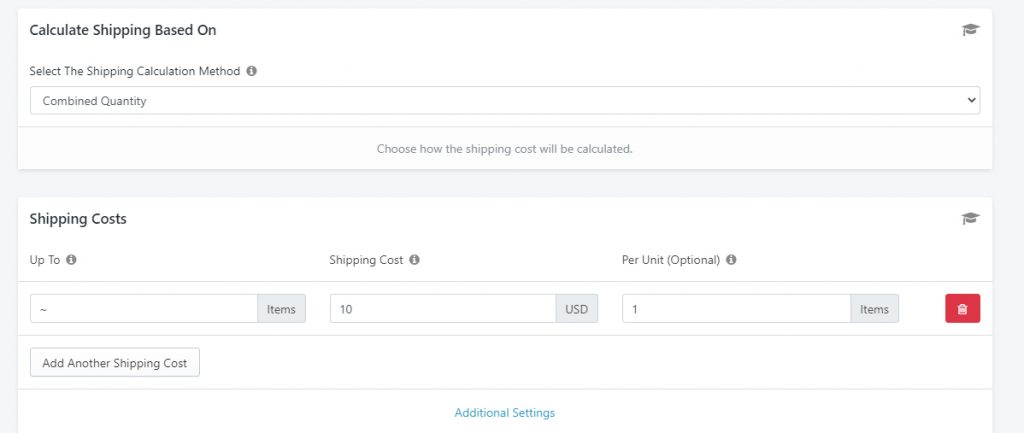The height and width of the screenshot is (433, 1024).
Task: Open help icon for Calculate Shipping Based On
Action: [970, 30]
